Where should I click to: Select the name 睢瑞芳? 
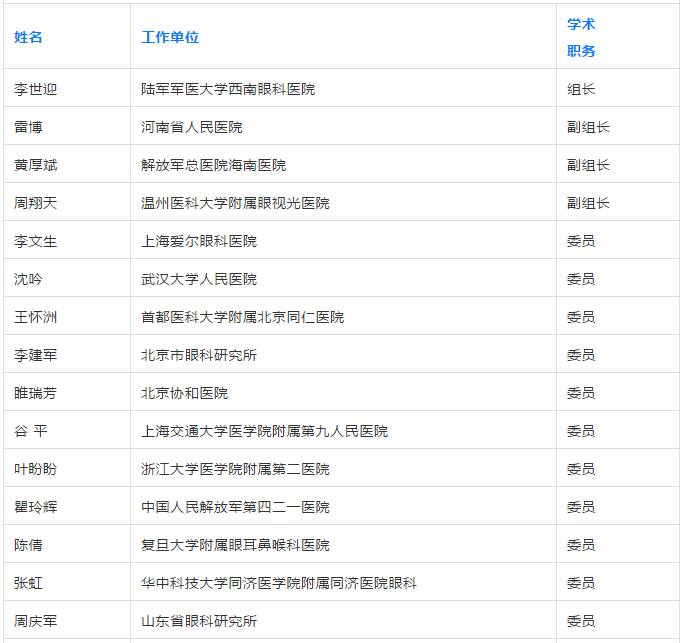[35, 393]
